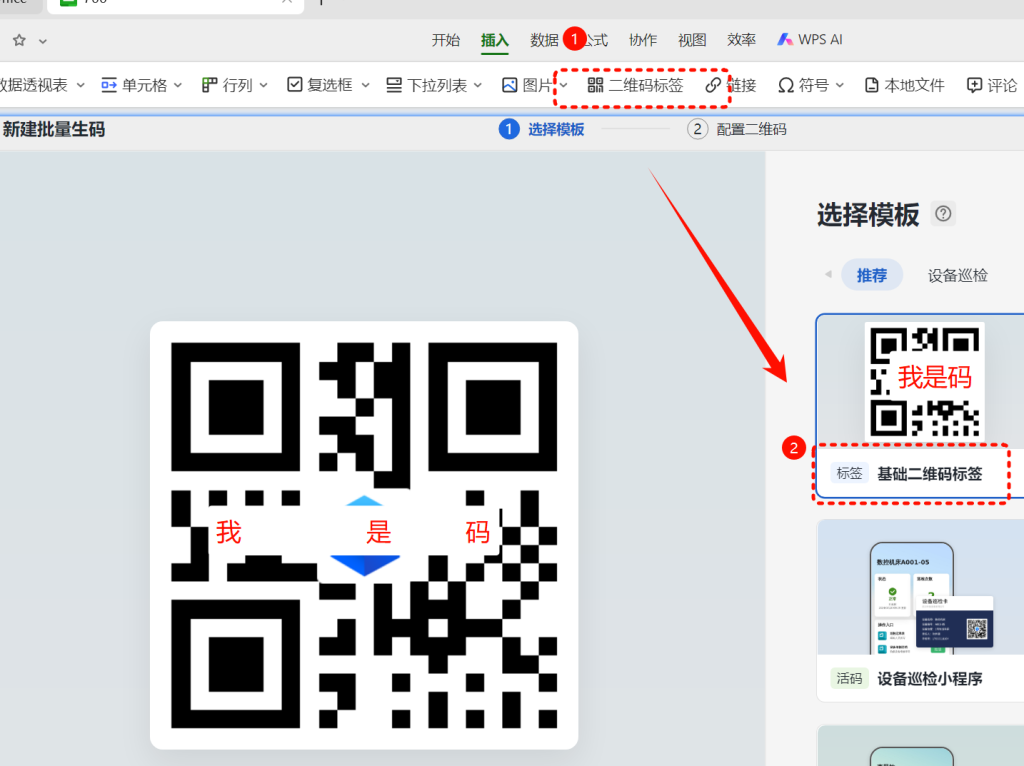The width and height of the screenshot is (1024, 766).
Task: Click the 二维码标签 toolbar button
Action: click(635, 85)
